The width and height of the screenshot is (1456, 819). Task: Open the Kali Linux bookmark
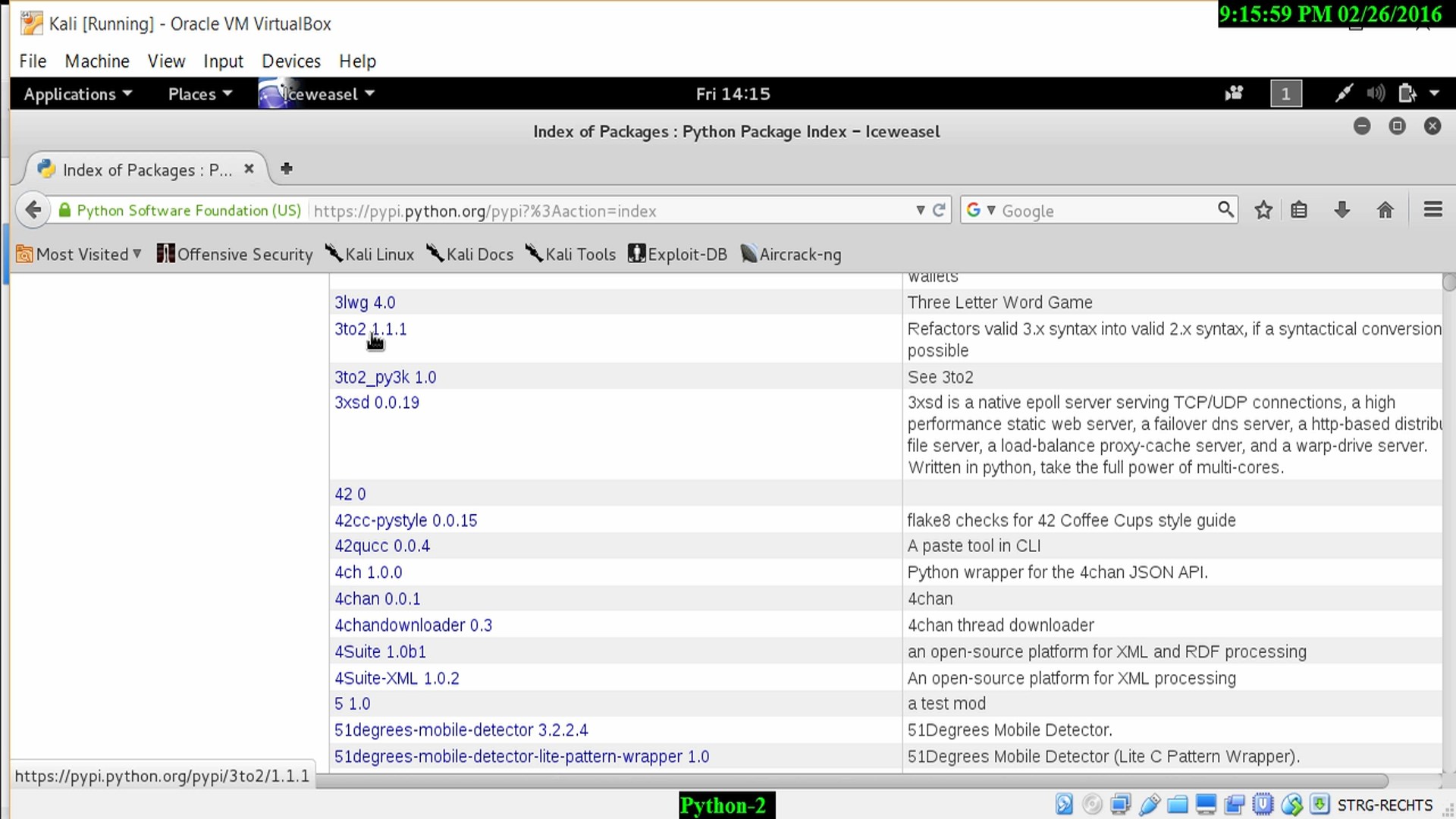point(370,255)
